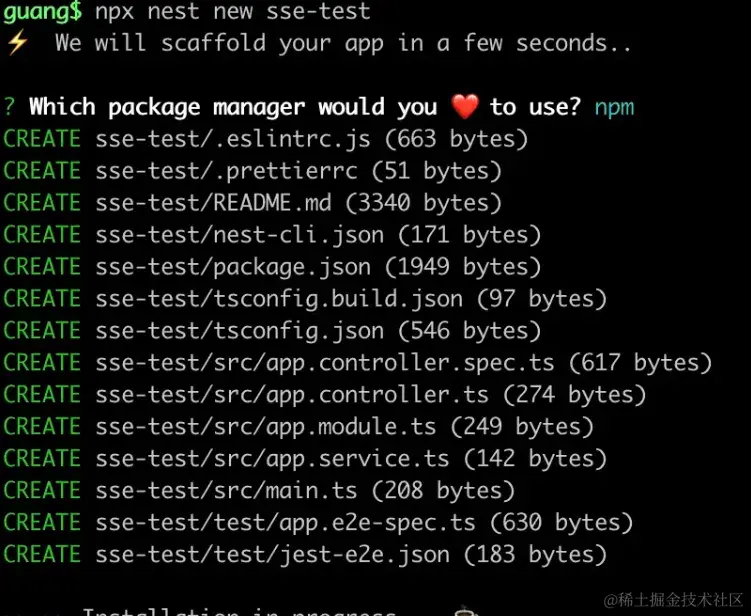Click the green question mark prompt symbol
This screenshot has width=751, height=616.
pyautogui.click(x=9, y=106)
